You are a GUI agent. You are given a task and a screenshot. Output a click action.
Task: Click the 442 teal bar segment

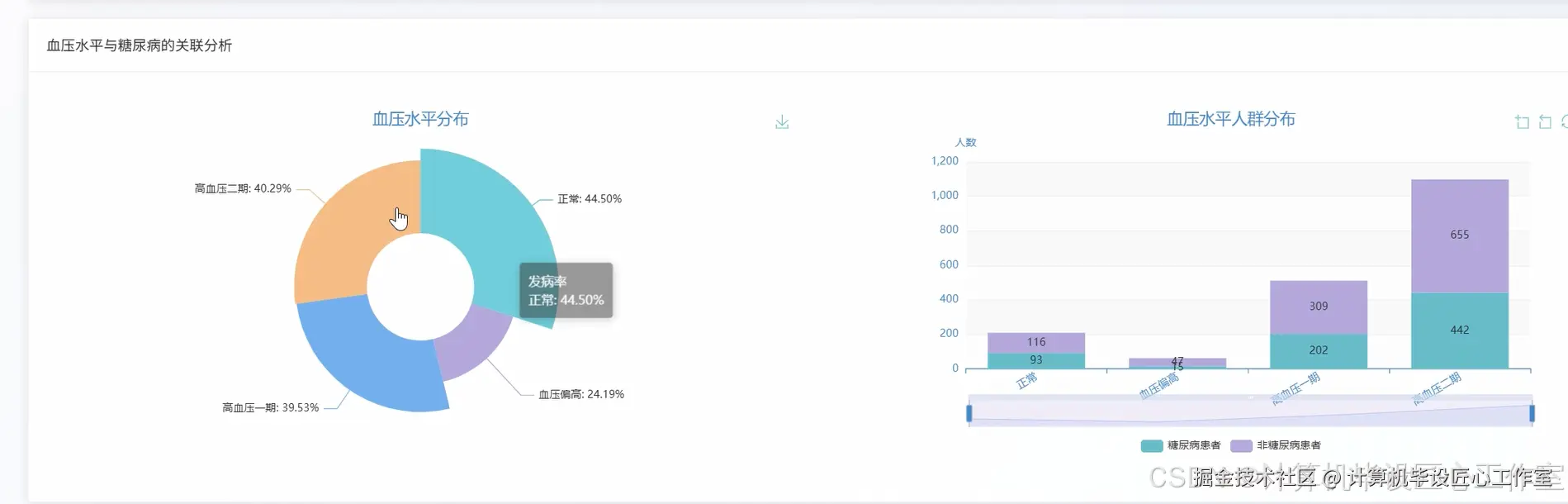[x=1459, y=330]
